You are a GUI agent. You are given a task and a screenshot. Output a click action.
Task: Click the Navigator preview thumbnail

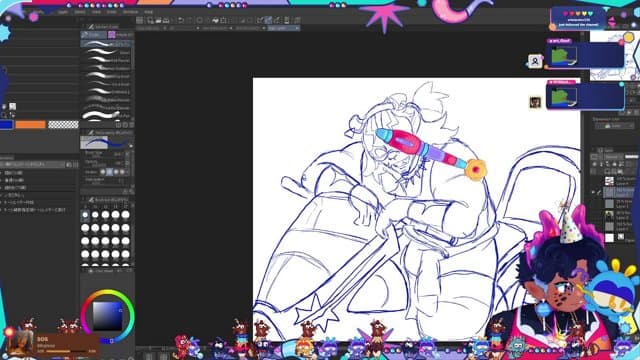click(x=614, y=56)
